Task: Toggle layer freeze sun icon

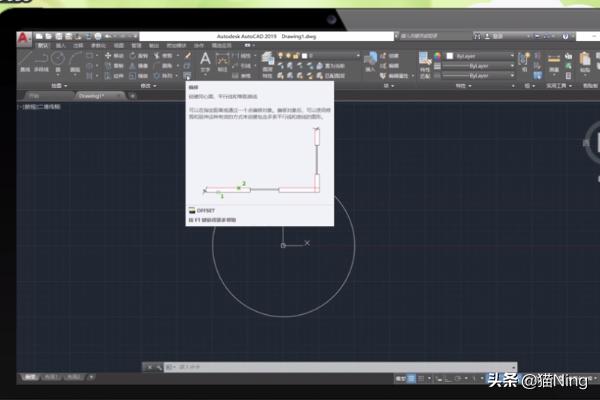Action: coord(288,56)
